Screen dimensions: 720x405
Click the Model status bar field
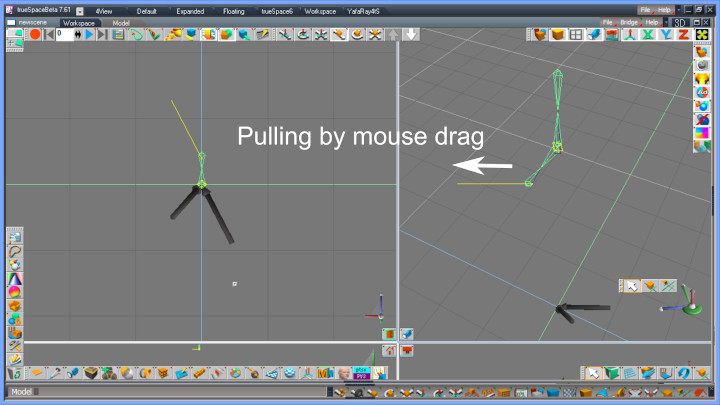168,392
